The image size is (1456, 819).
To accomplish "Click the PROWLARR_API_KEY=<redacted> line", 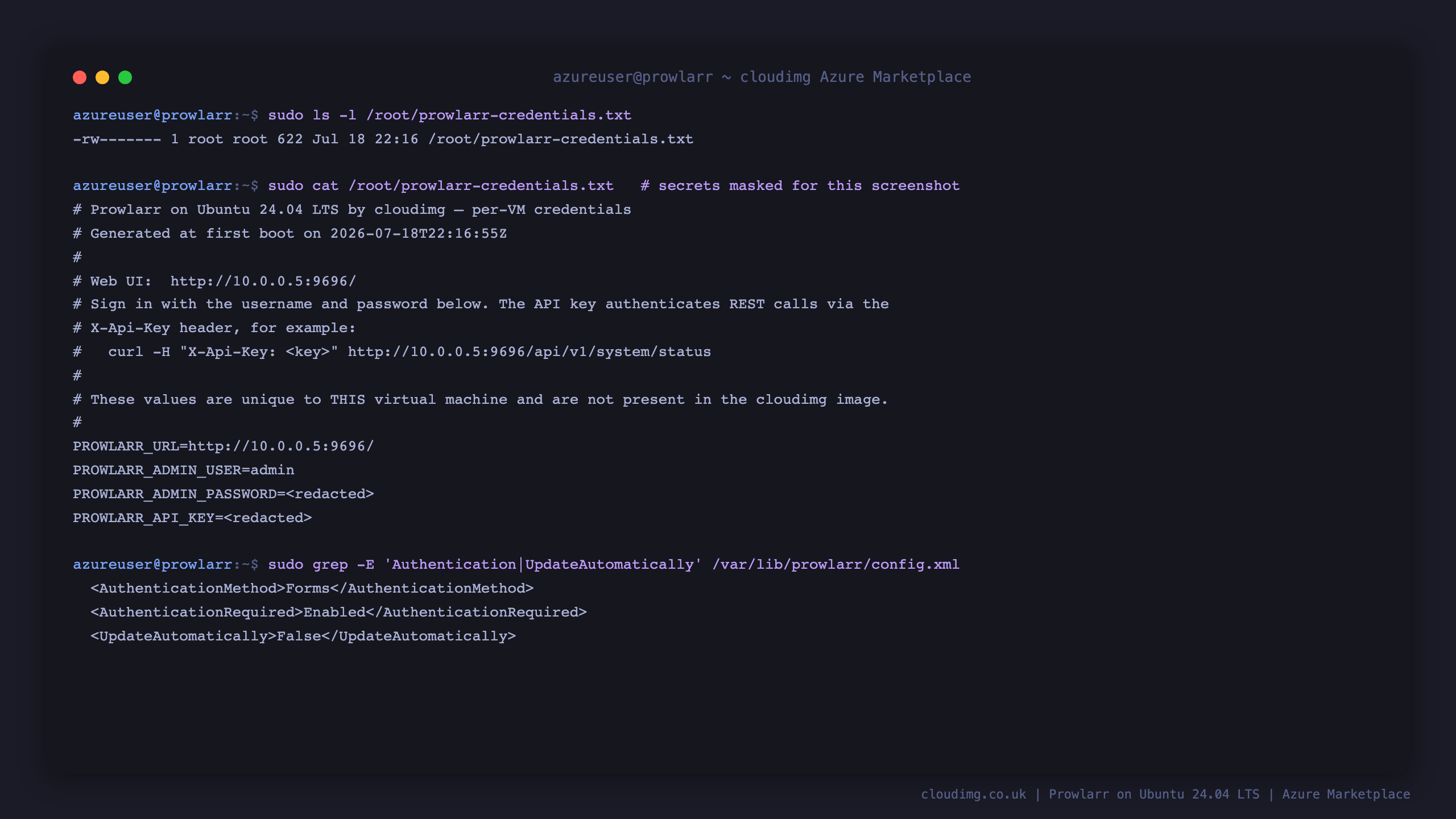I will click(192, 518).
